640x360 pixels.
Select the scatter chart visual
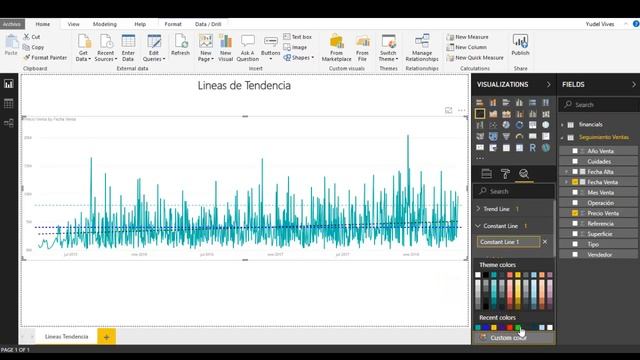(x=493, y=125)
